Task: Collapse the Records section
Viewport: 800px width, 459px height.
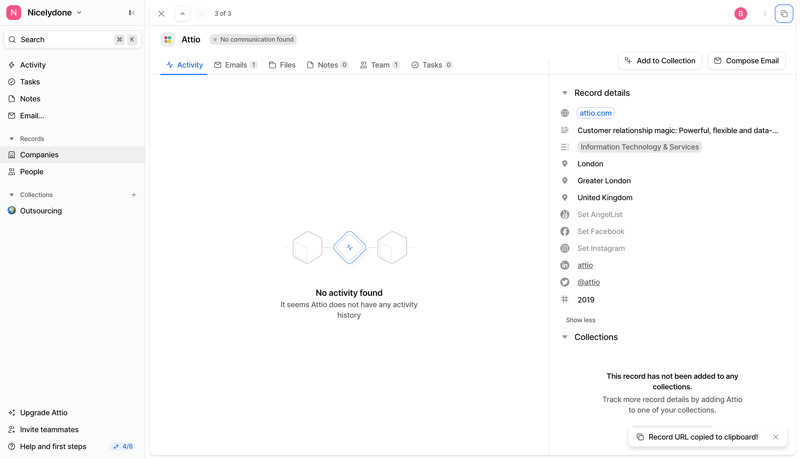Action: 12,139
